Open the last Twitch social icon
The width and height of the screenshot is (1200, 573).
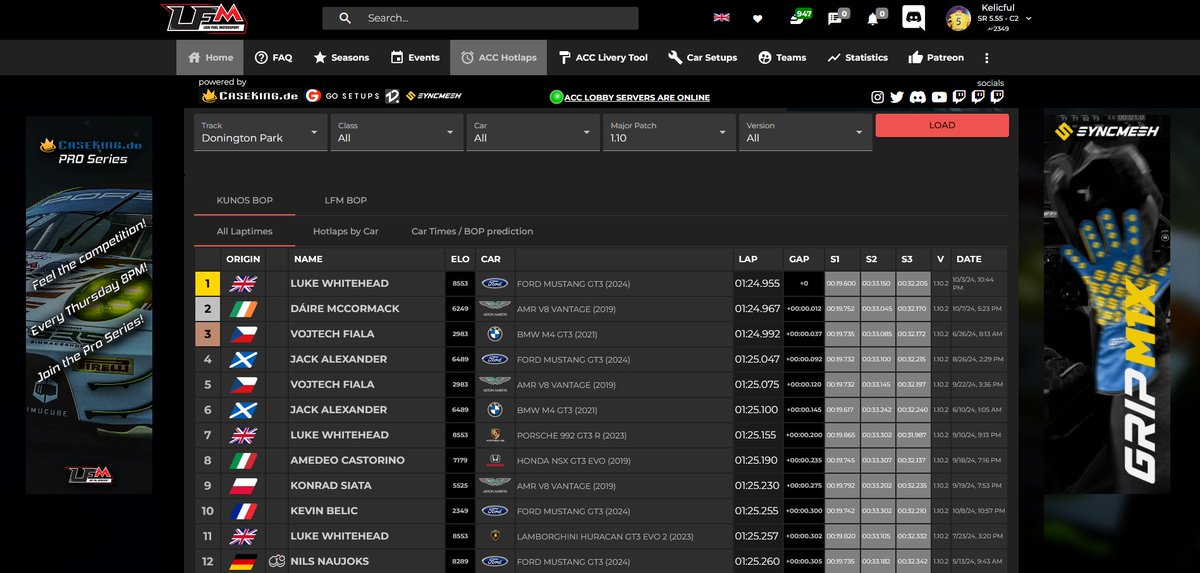[997, 97]
